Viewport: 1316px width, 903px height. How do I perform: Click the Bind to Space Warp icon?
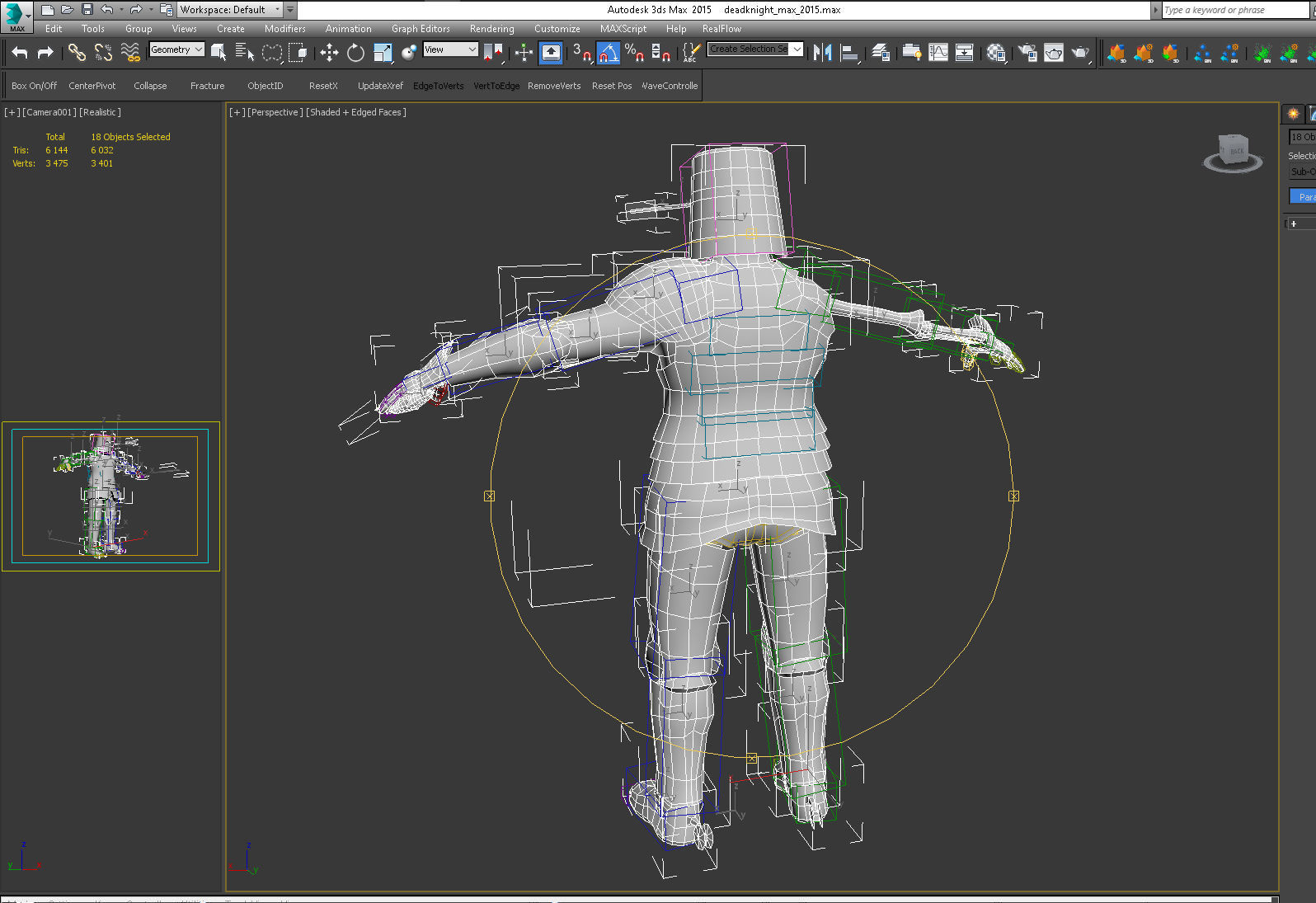click(130, 53)
